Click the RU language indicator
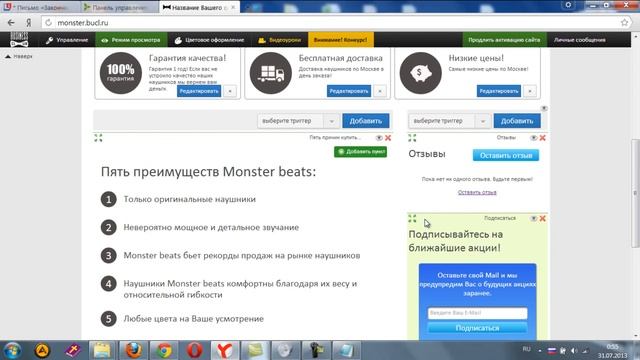 tap(527, 349)
